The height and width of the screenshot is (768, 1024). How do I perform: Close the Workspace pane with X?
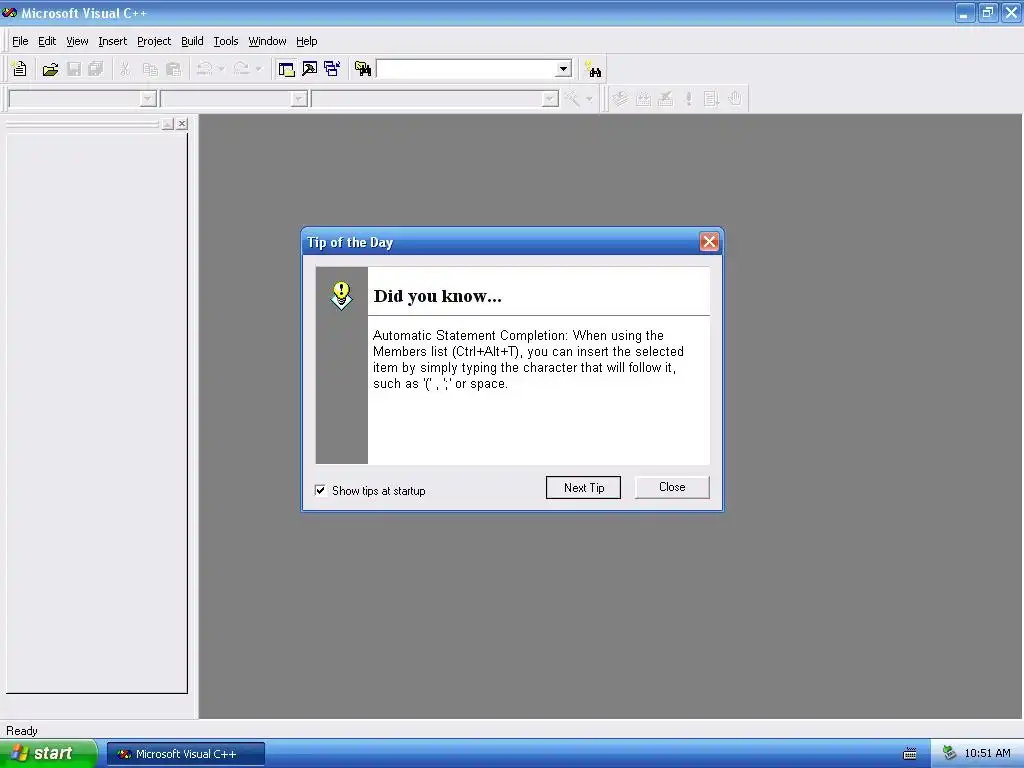pos(182,123)
